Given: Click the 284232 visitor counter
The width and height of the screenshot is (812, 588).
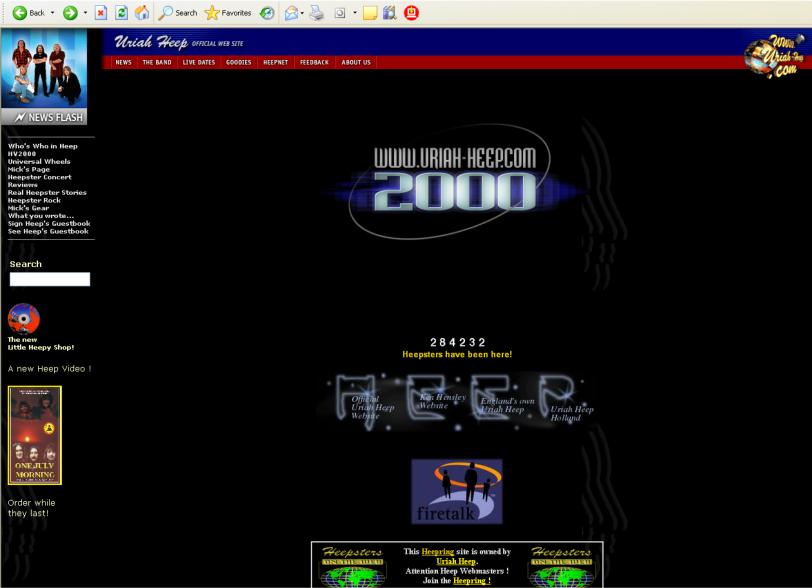Looking at the screenshot, I should [458, 342].
